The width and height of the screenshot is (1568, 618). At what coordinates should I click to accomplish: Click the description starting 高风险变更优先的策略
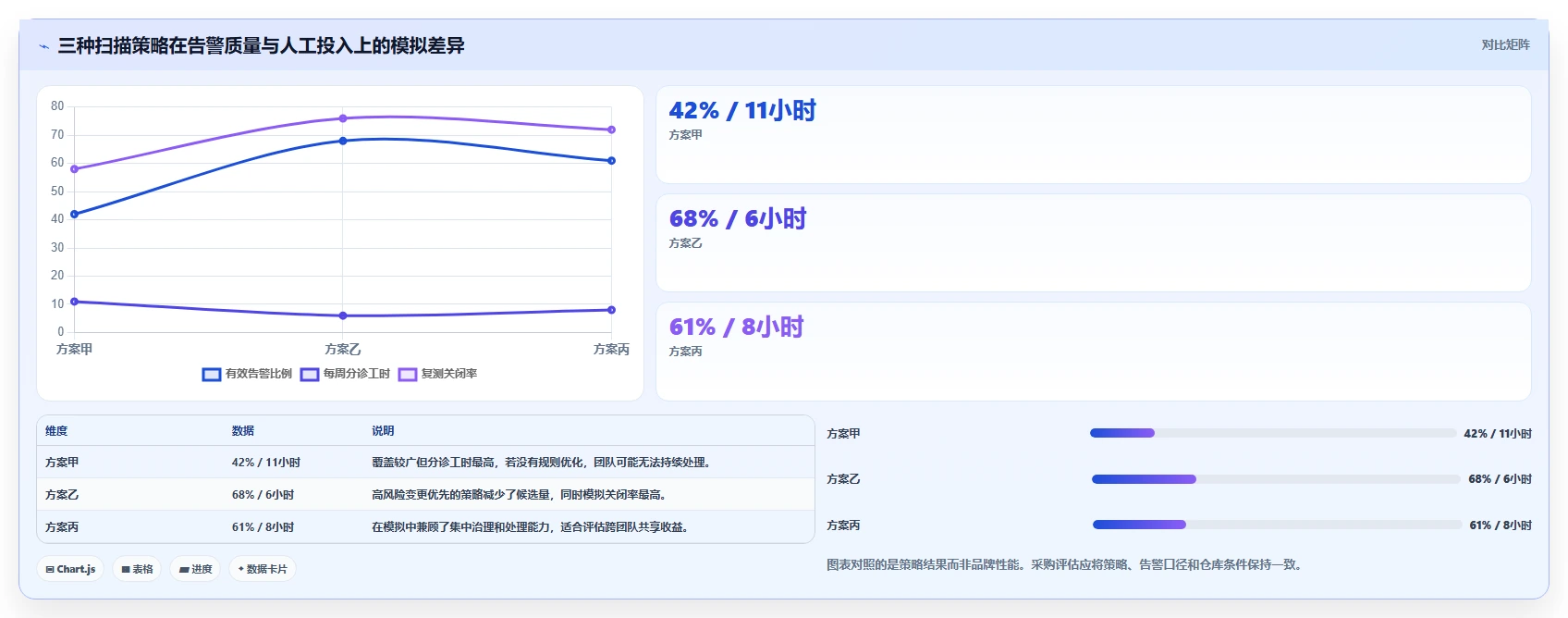[521, 495]
